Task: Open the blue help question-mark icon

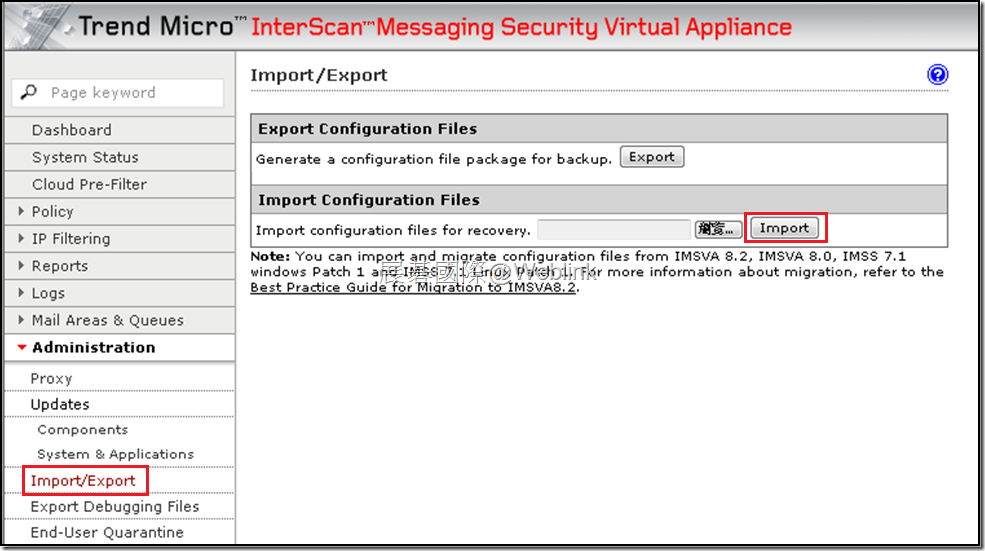Action: click(937, 75)
